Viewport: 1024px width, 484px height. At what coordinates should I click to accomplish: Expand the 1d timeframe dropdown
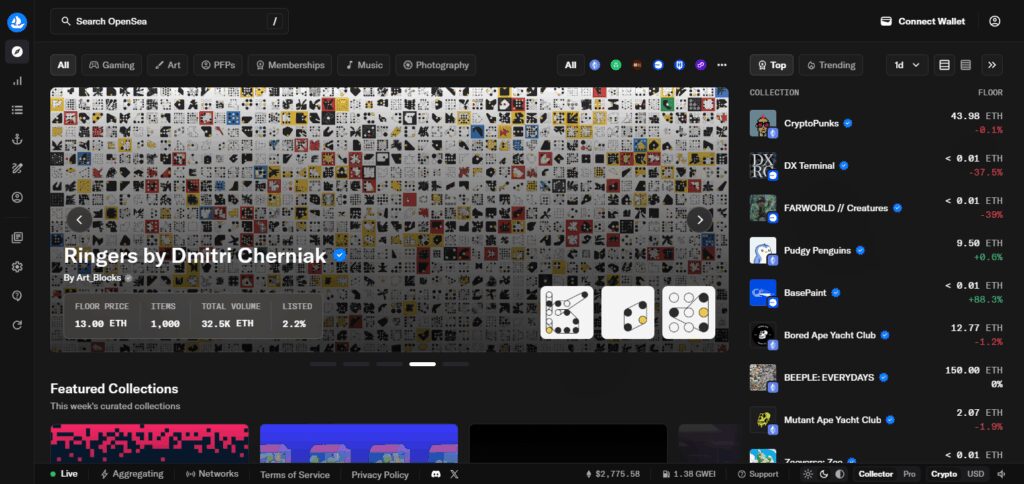tap(907, 65)
